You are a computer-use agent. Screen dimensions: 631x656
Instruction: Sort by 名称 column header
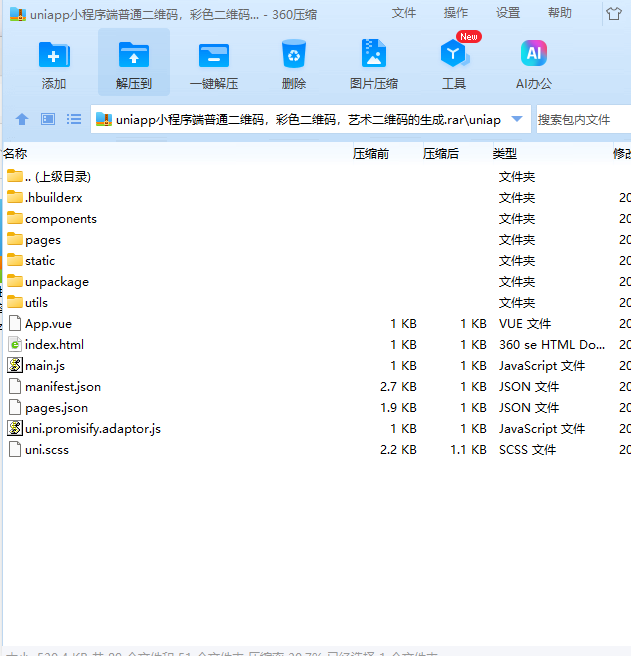pos(15,154)
